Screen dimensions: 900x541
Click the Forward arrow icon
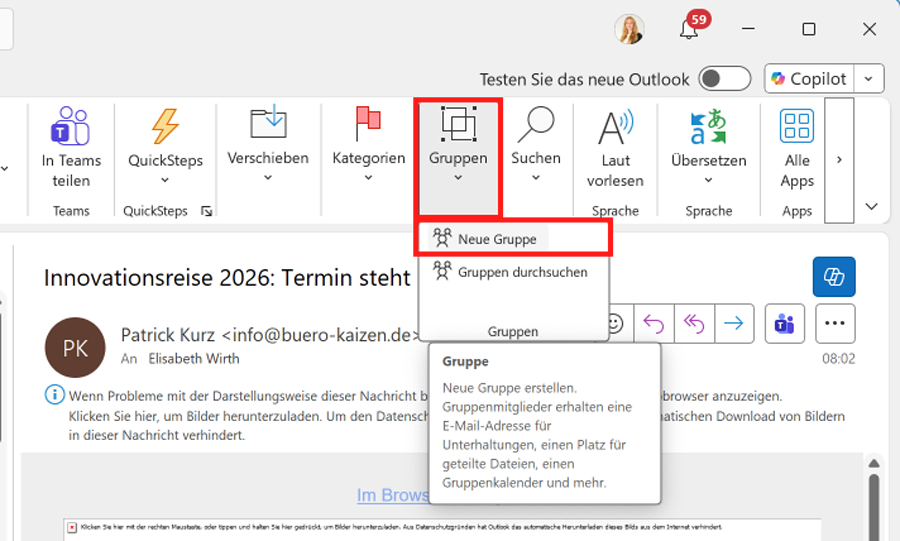coord(734,324)
